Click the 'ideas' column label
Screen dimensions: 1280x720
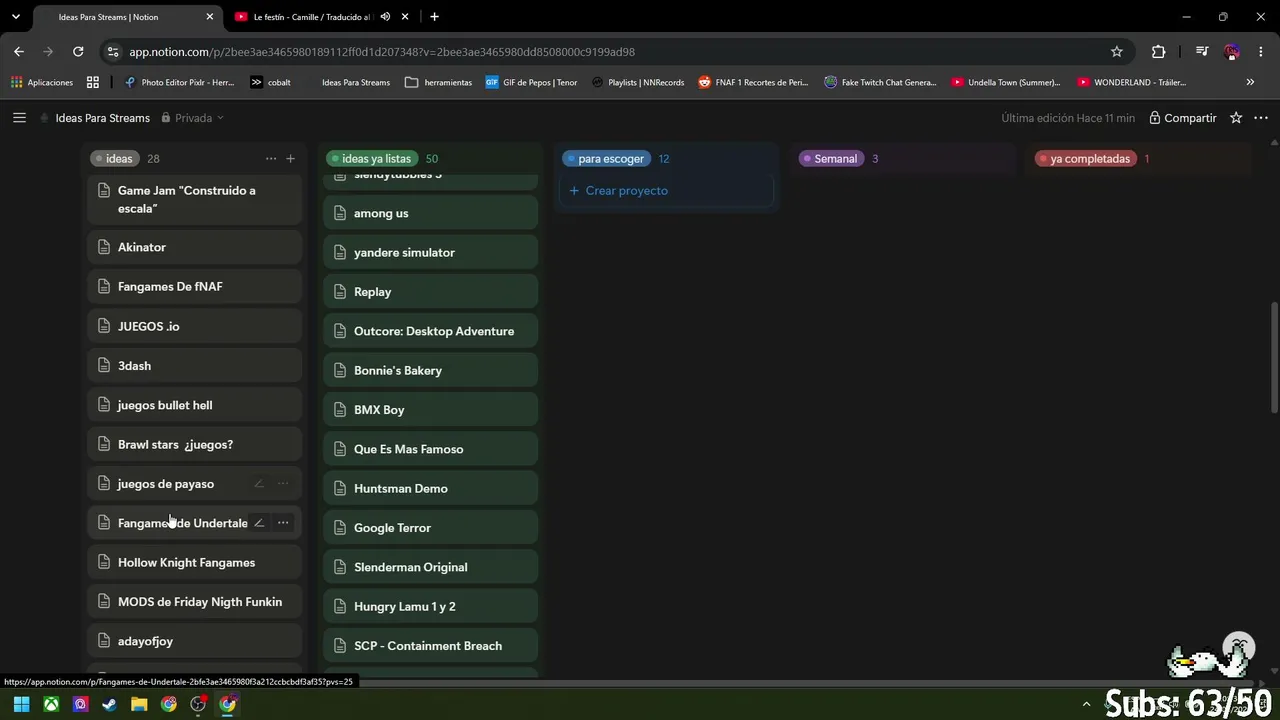click(114, 159)
